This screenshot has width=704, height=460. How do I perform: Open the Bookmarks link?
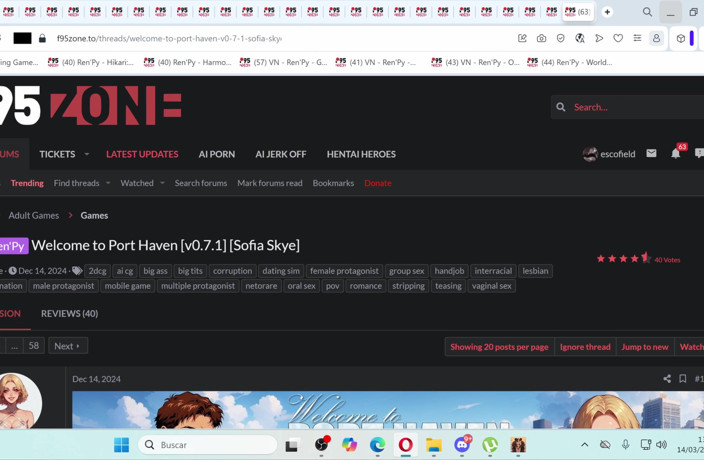[x=333, y=183]
